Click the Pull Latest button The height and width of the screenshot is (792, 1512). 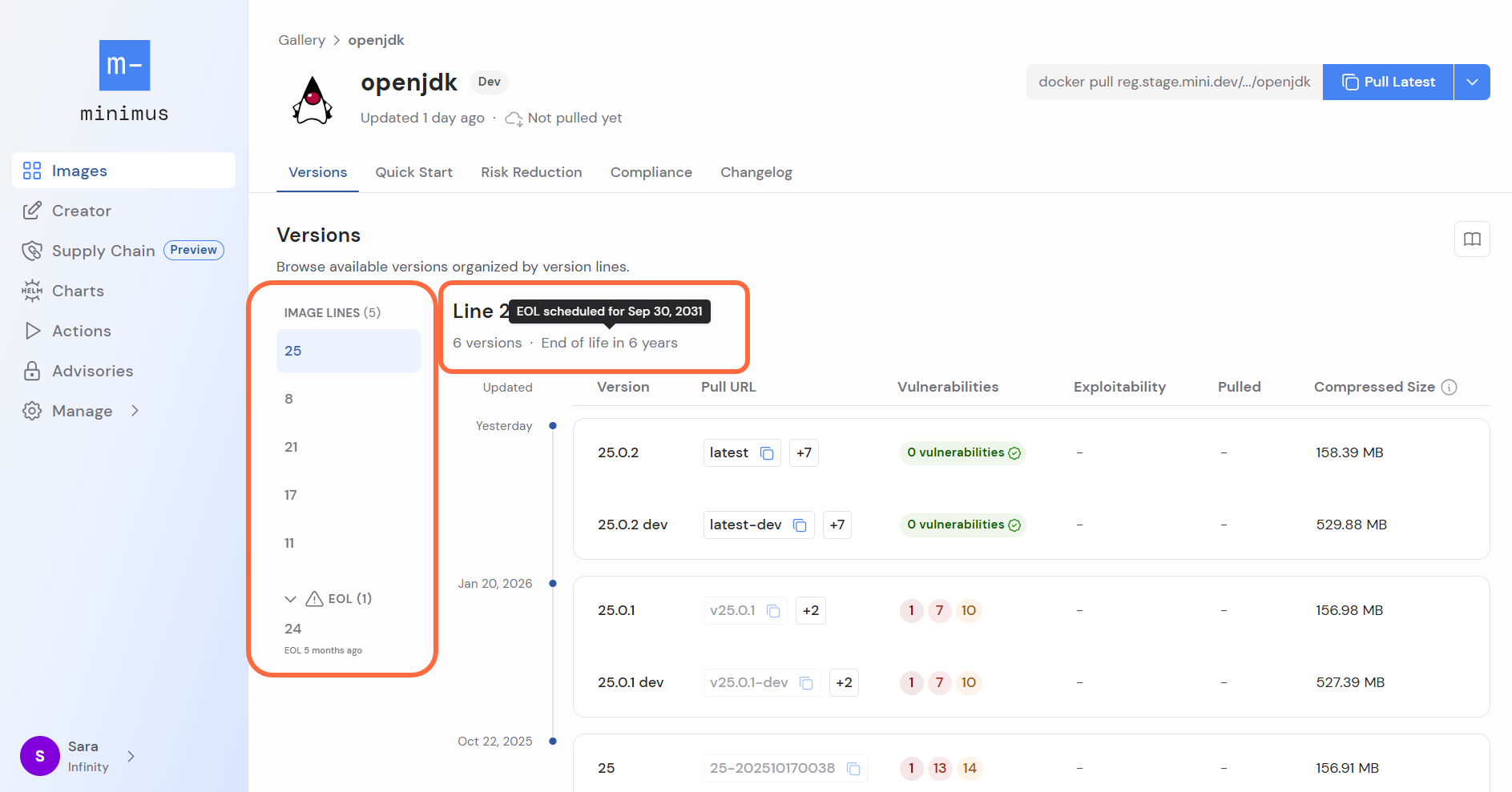(1388, 82)
